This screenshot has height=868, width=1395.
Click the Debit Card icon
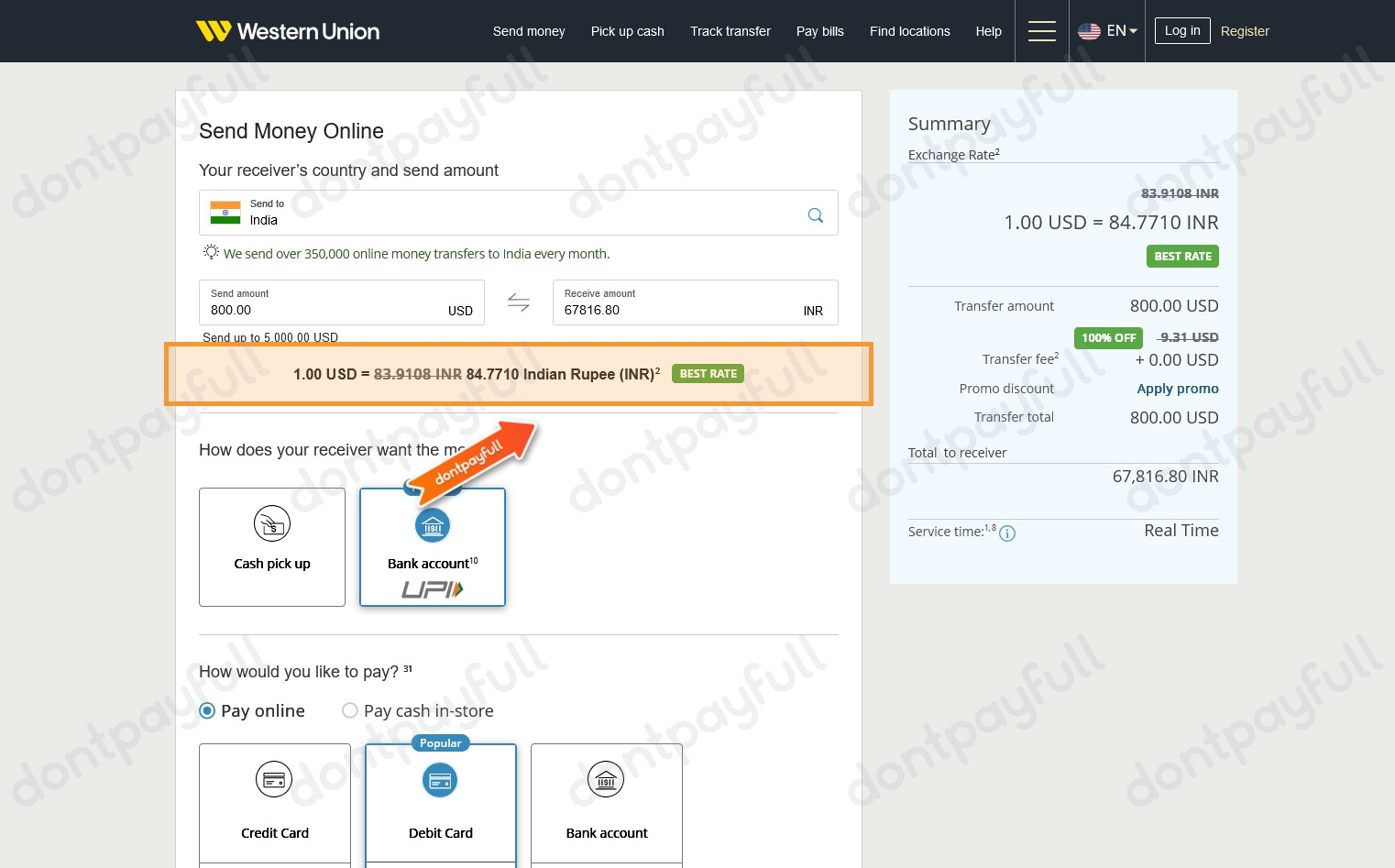[440, 780]
